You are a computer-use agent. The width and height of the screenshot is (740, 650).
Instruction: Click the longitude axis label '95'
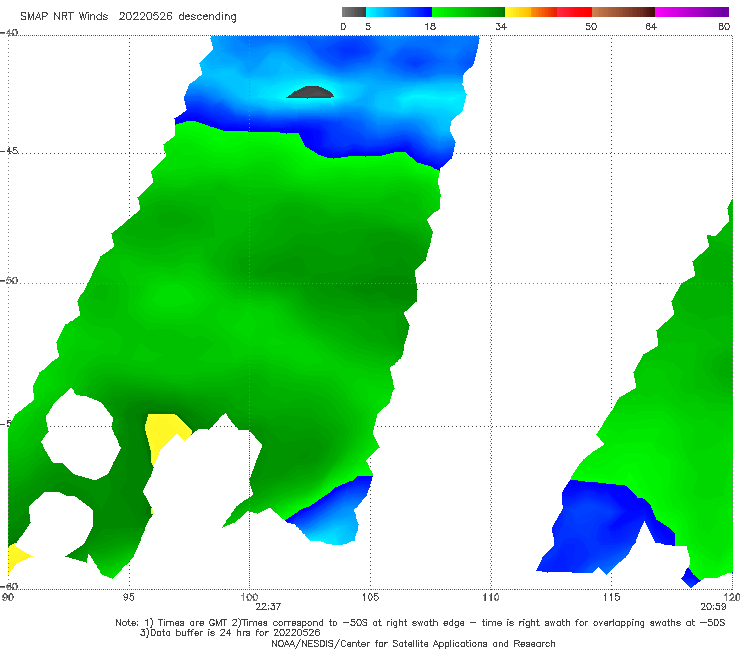pyautogui.click(x=128, y=597)
